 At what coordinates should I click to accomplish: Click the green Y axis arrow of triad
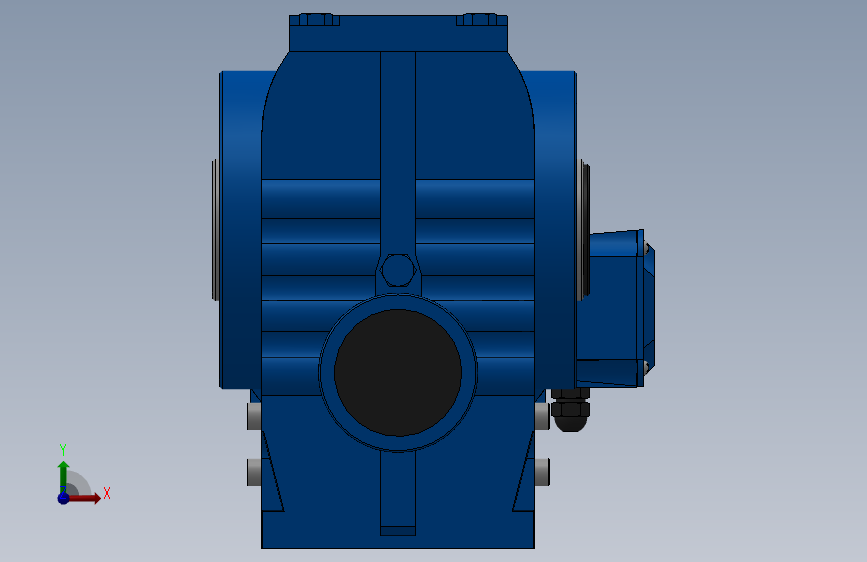point(64,476)
